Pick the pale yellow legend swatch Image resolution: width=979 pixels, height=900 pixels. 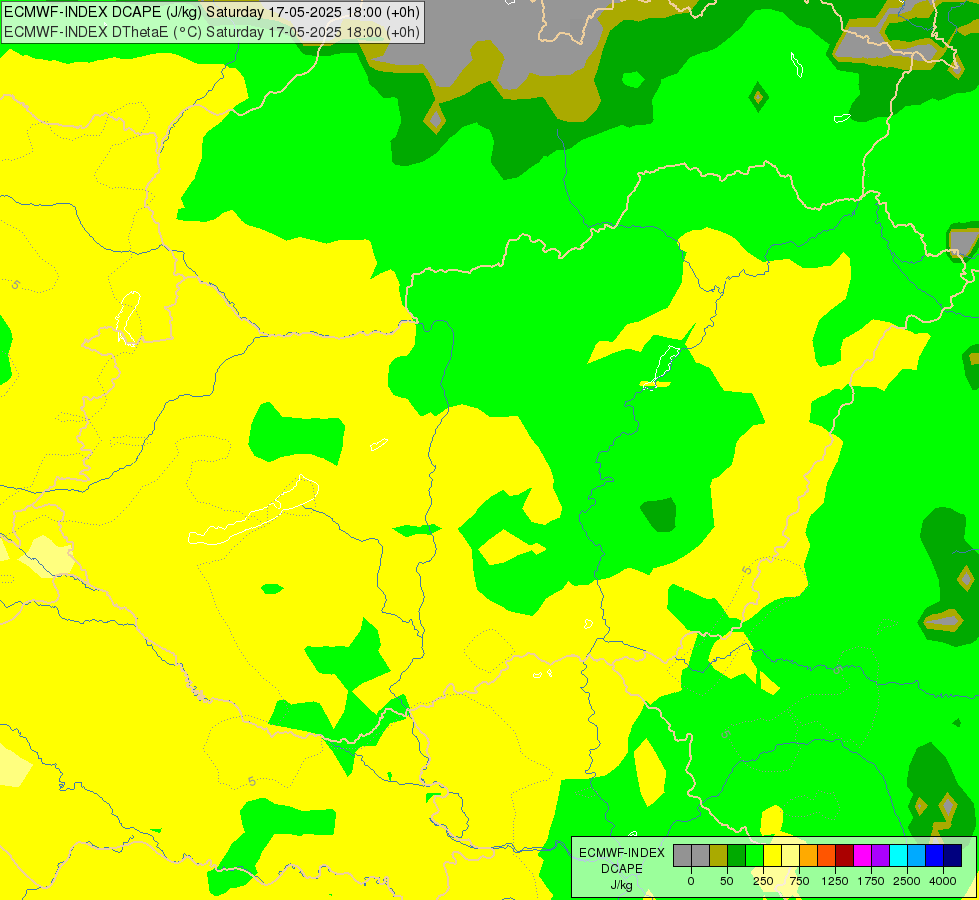click(x=790, y=855)
